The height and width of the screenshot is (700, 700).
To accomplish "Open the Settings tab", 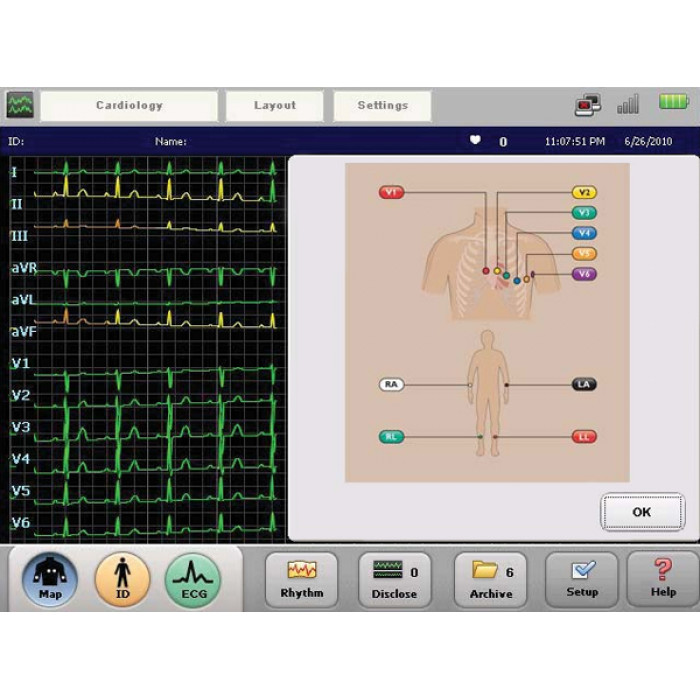I will pyautogui.click(x=382, y=106).
